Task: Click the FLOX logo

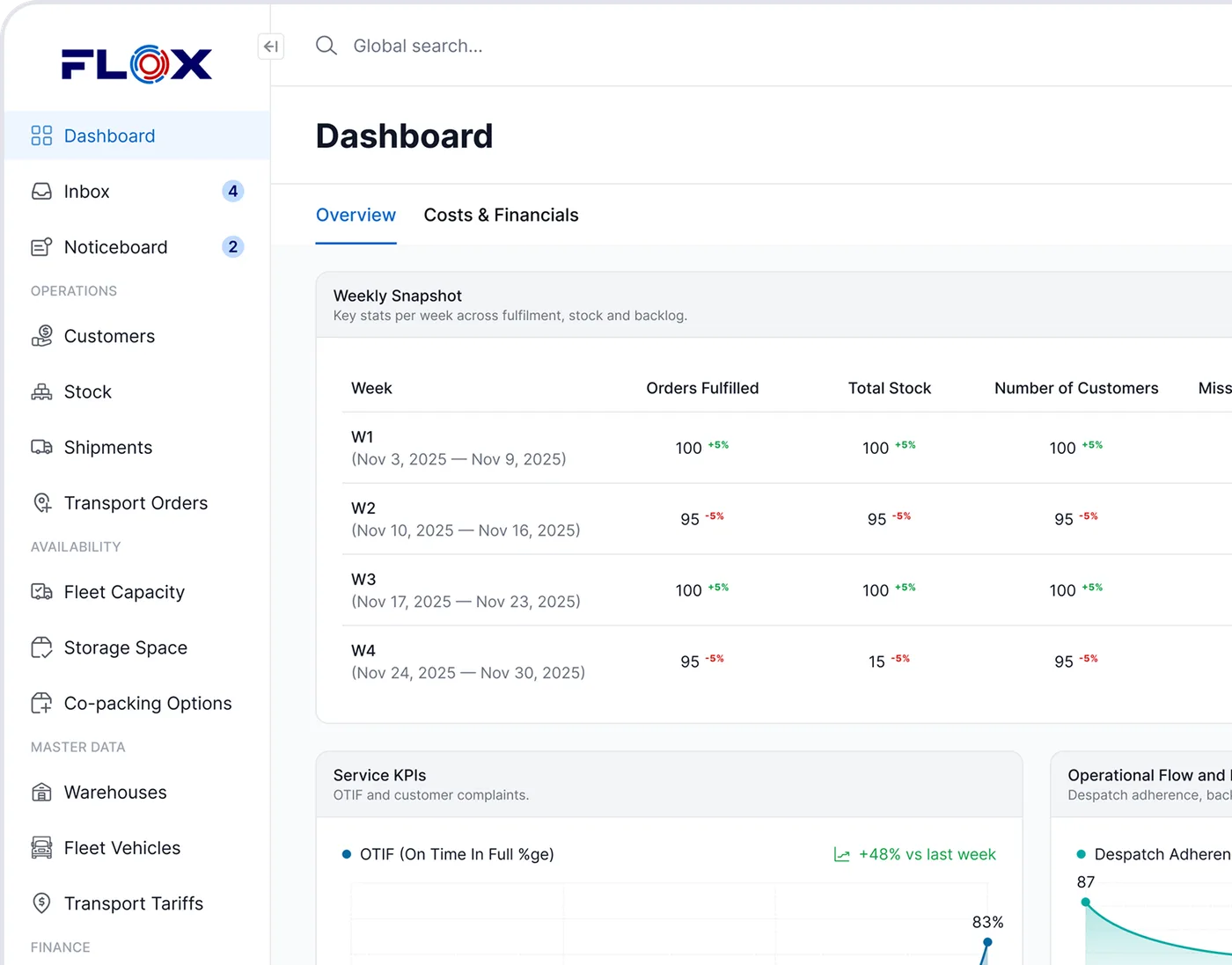Action: (x=136, y=64)
